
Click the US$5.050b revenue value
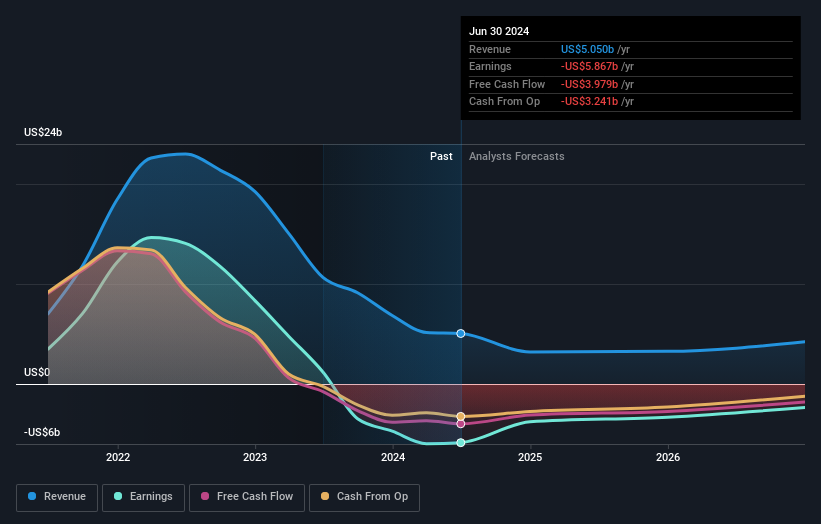point(587,49)
